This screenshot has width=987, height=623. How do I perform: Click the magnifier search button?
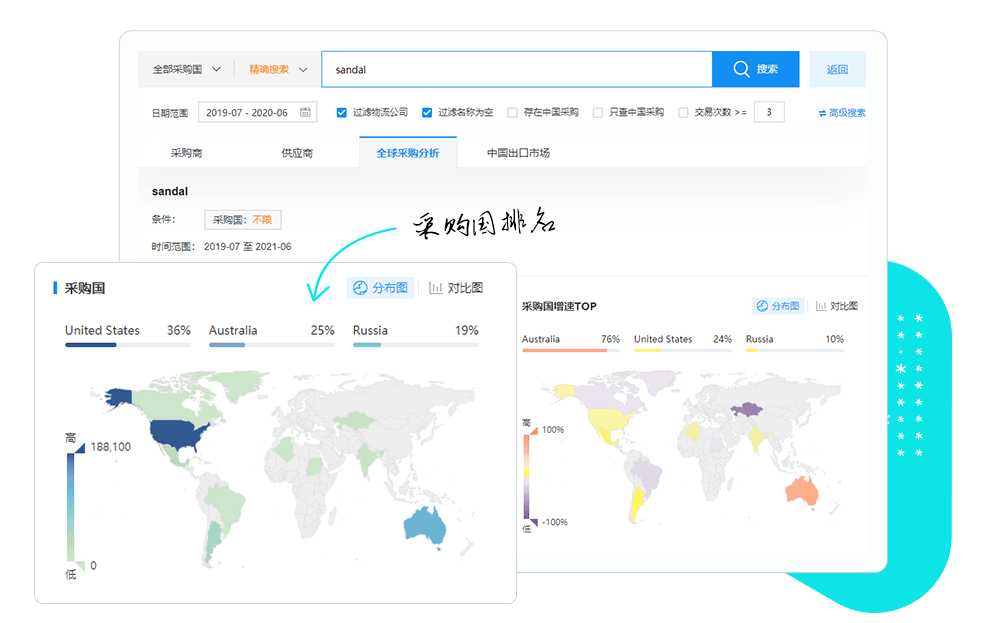(755, 69)
